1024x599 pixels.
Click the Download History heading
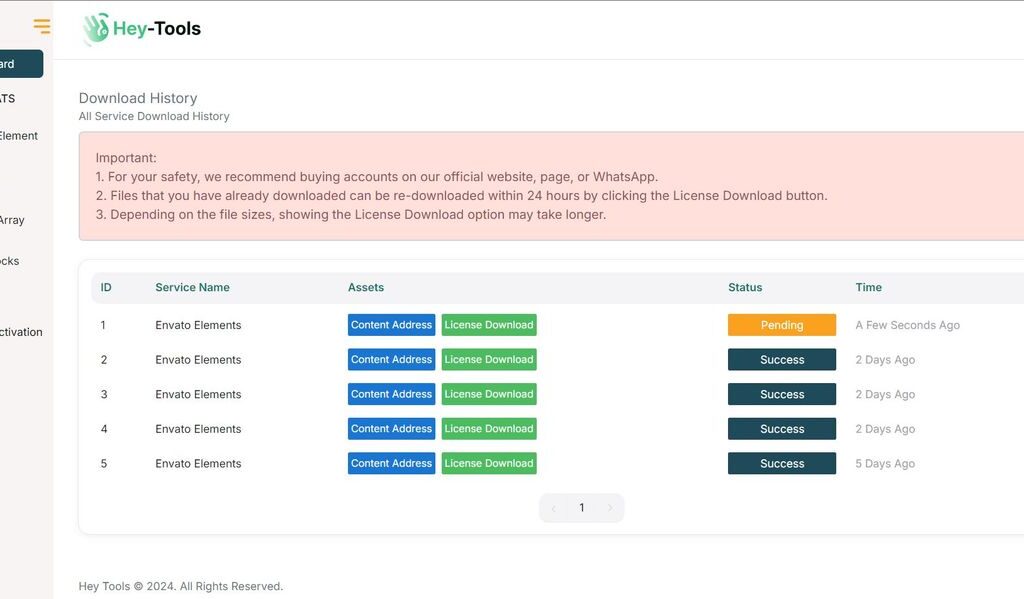138,98
